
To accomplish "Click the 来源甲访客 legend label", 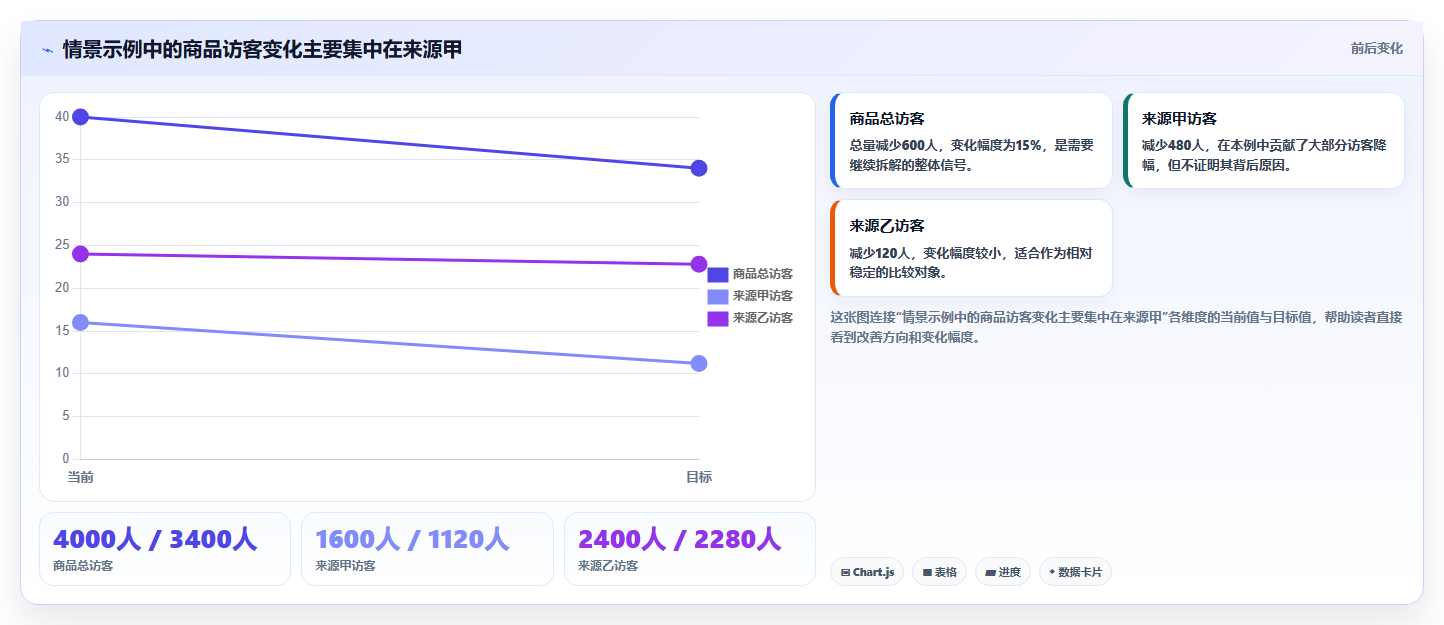I will [763, 296].
